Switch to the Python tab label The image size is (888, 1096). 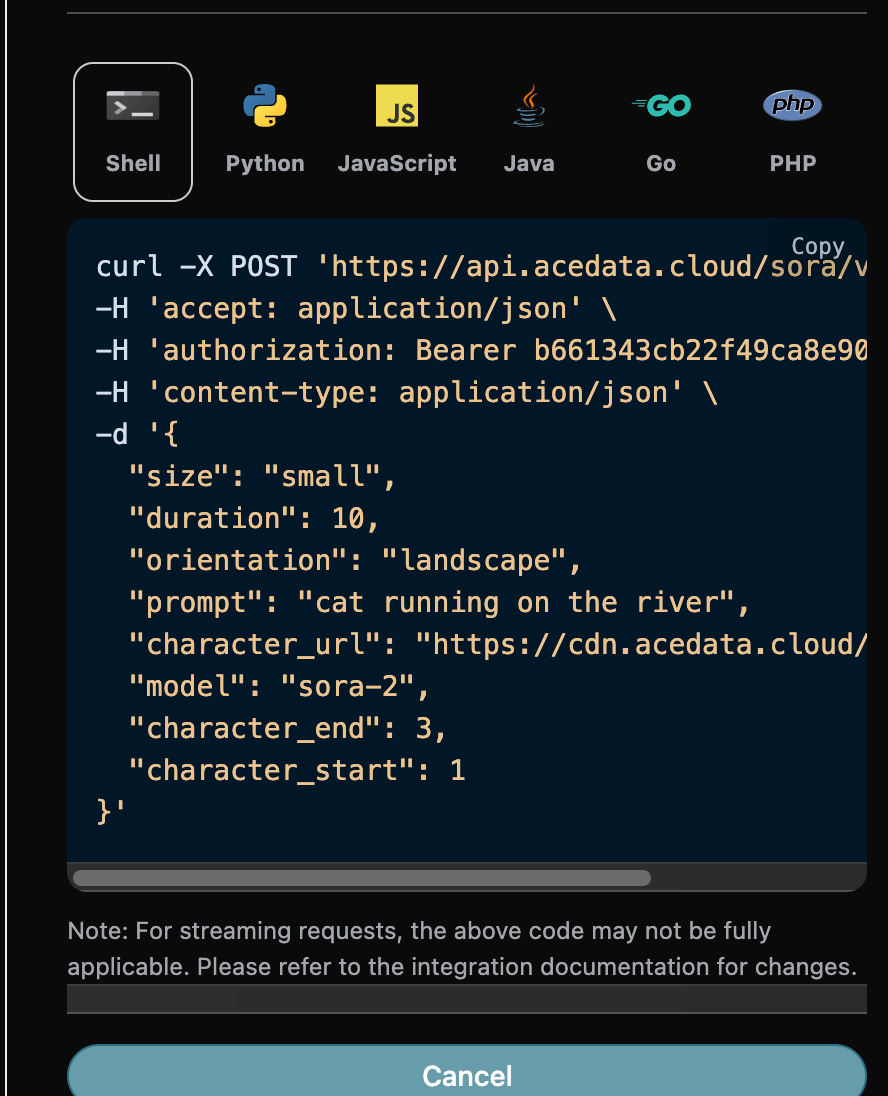pos(265,164)
